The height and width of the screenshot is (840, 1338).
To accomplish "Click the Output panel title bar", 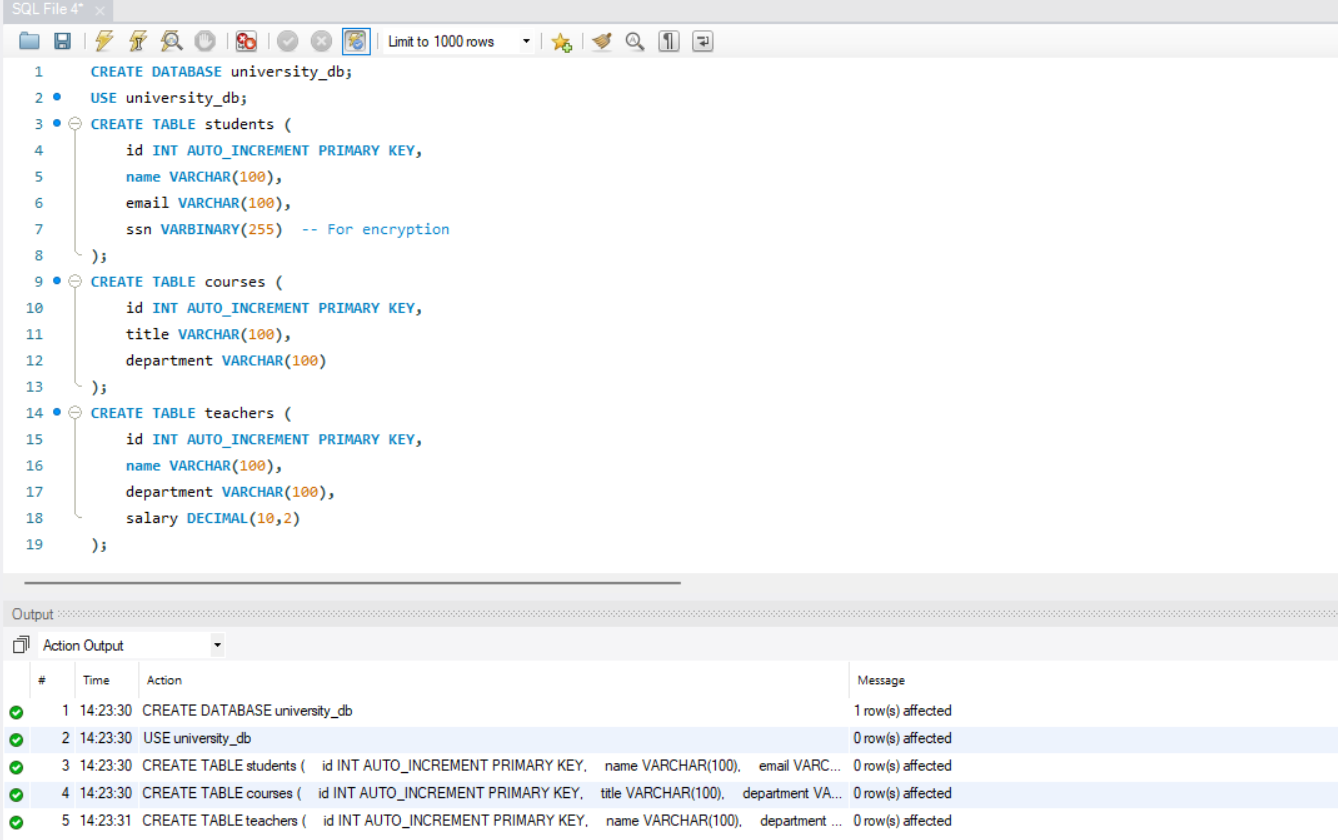I will point(669,614).
